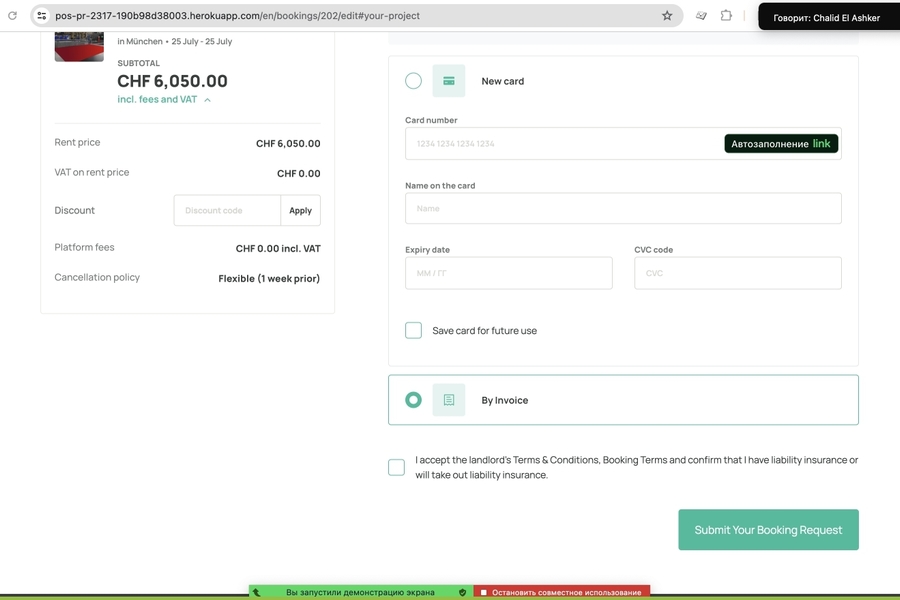
Task: Accept the landlord's Terms & Conditions checkbox
Action: (x=396, y=467)
